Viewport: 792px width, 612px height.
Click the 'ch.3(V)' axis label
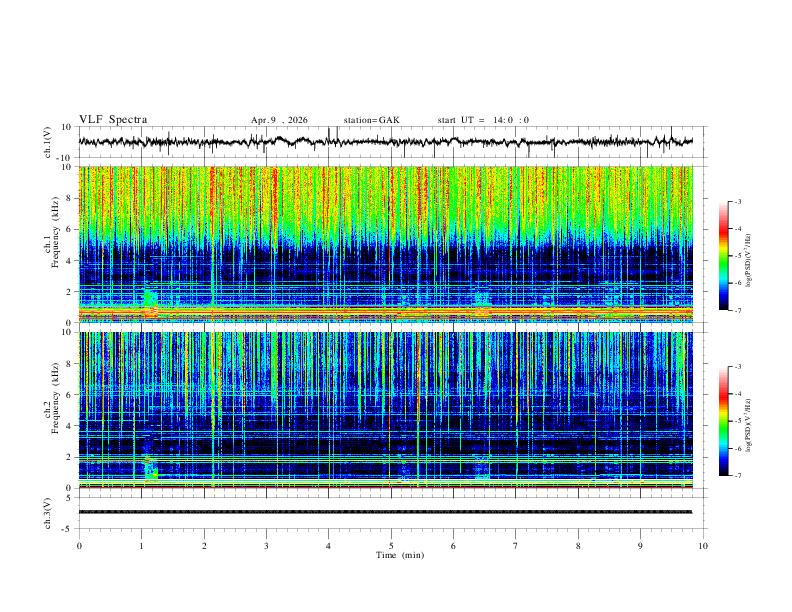click(47, 513)
